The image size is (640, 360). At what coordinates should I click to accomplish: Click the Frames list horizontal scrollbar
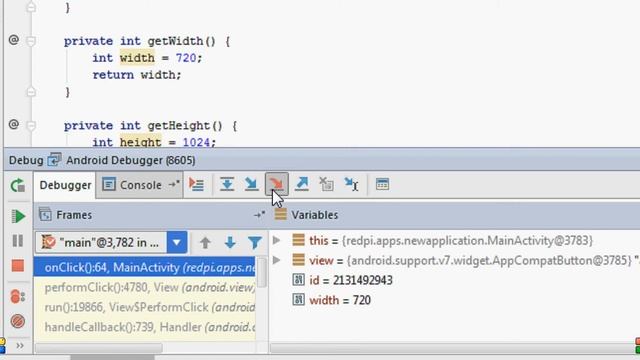click(99, 348)
